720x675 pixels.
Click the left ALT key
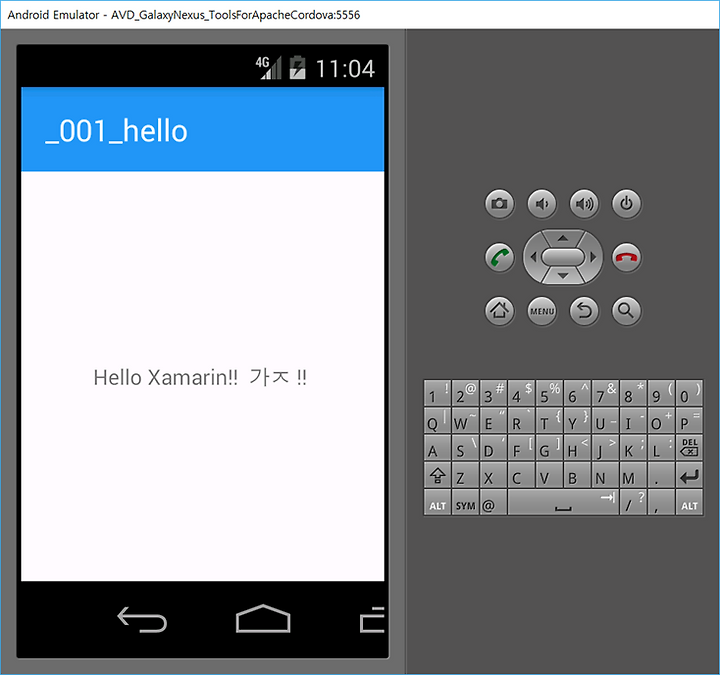coord(438,502)
